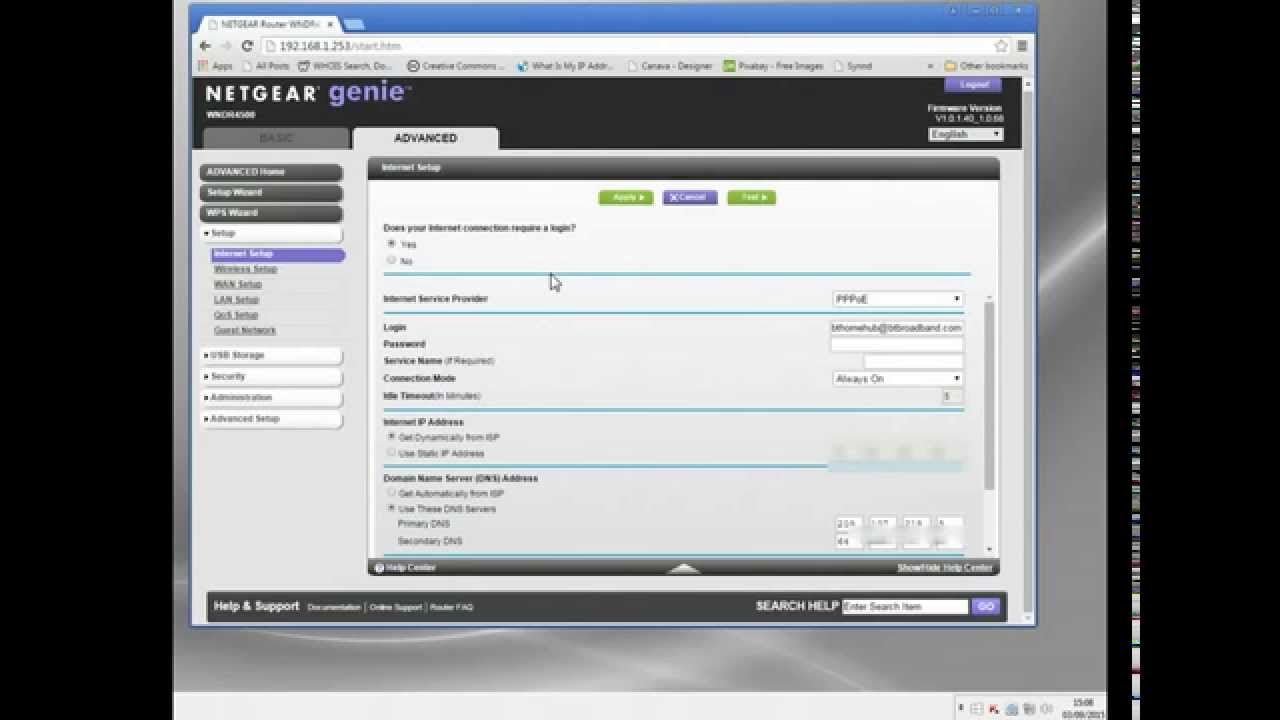Open WAN Setup in sidebar
Image resolution: width=1280 pixels, height=720 pixels.
pos(237,284)
